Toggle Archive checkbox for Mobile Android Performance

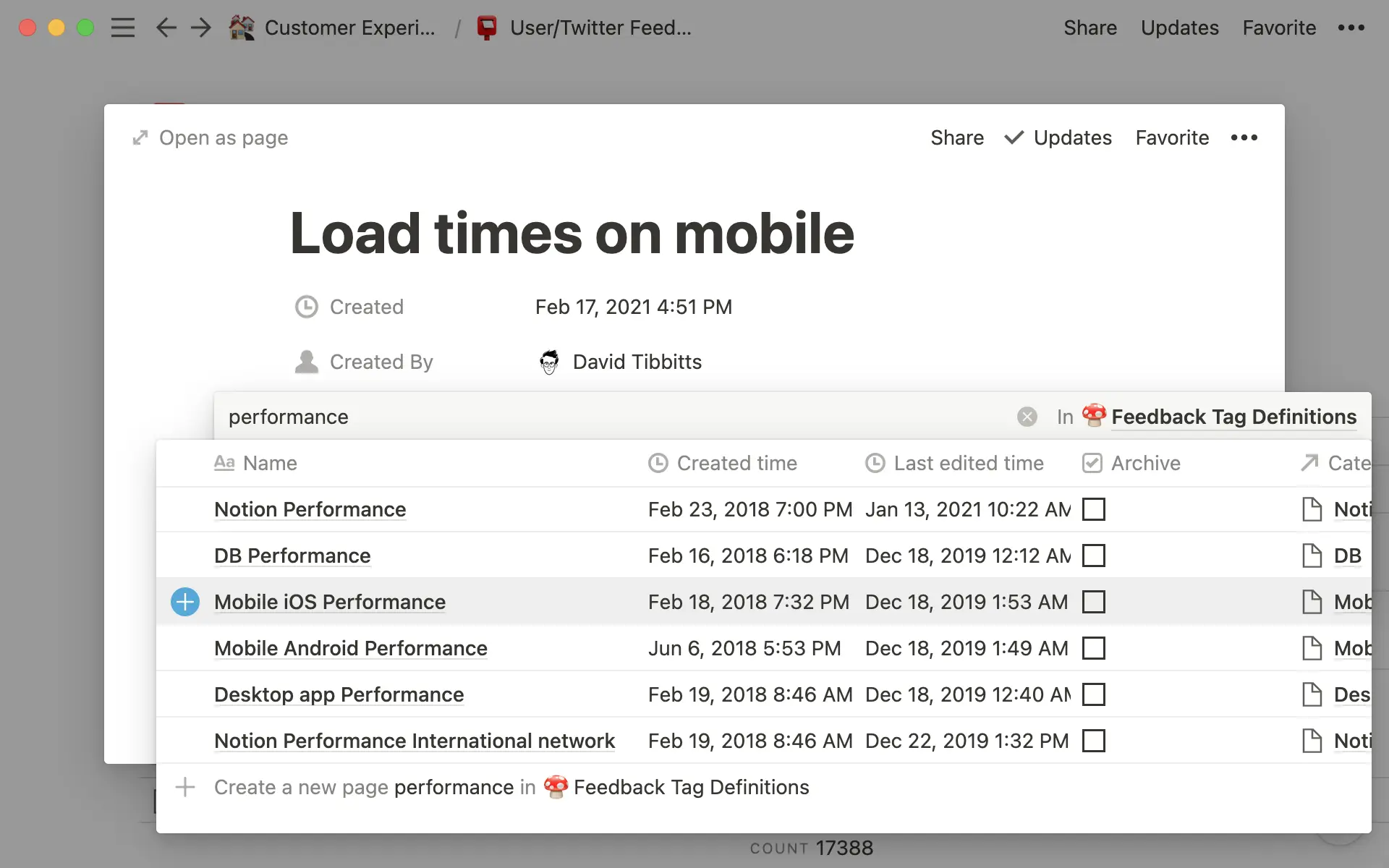coord(1093,648)
